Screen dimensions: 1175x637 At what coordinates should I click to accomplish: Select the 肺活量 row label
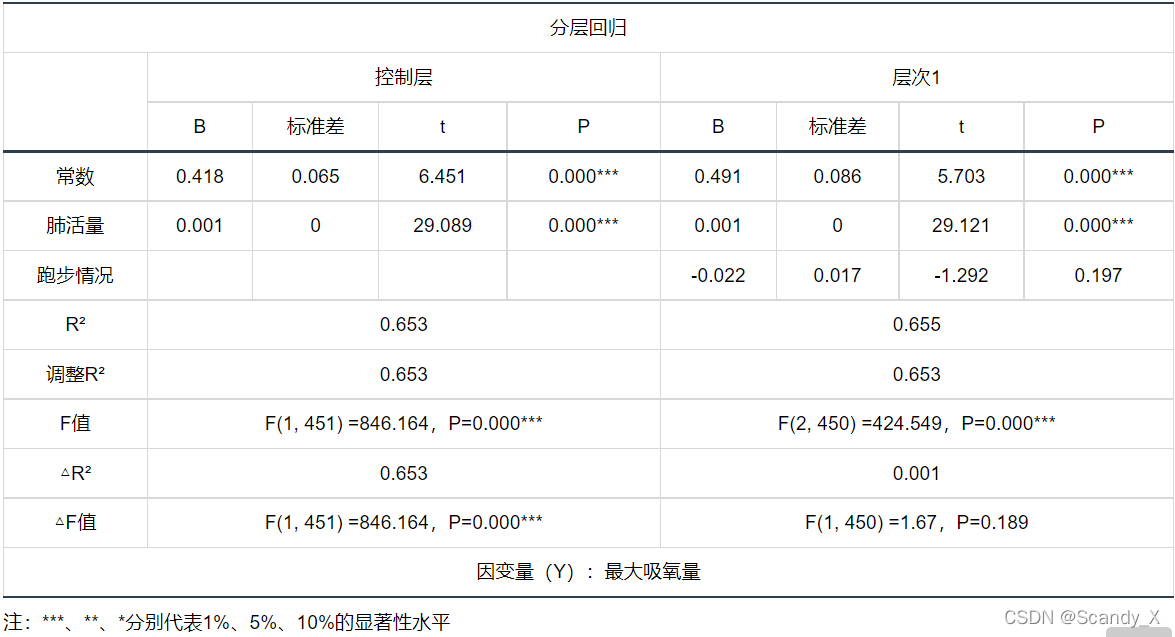75,226
